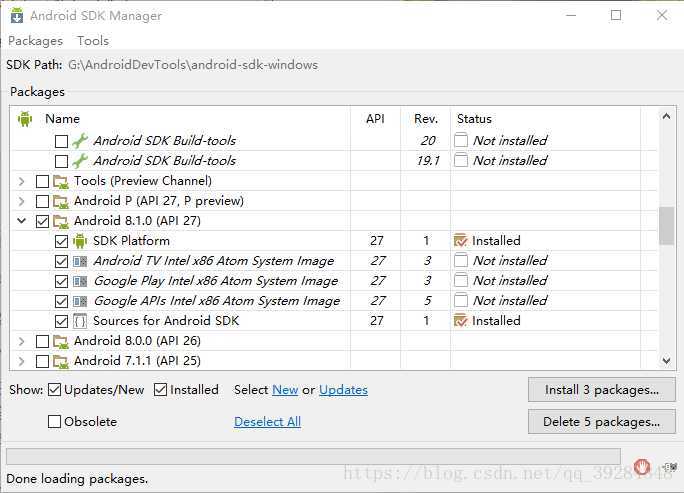Click the Delete 5 packages button
684x493 pixels.
[602, 422]
